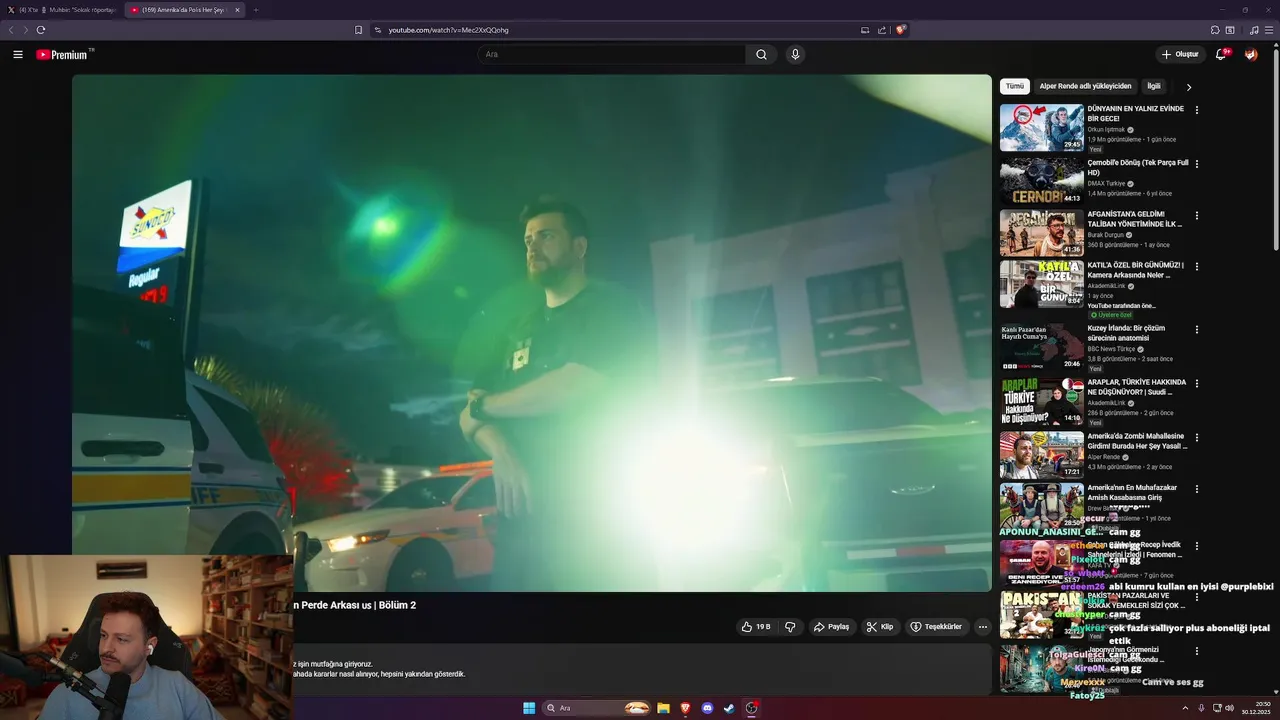Open Windows Start menu
This screenshot has width=1280, height=720.
pyautogui.click(x=529, y=708)
